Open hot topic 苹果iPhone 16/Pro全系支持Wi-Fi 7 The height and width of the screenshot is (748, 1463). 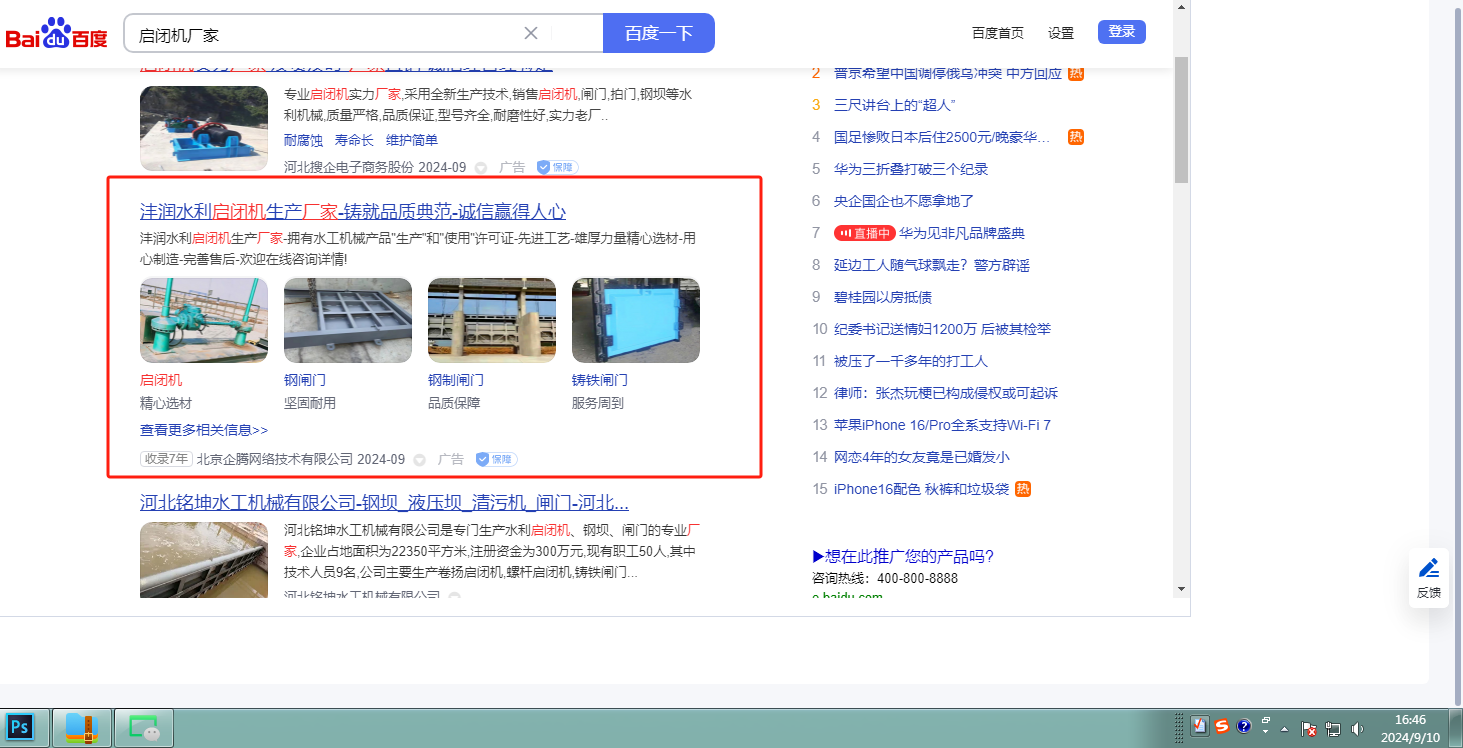[942, 425]
